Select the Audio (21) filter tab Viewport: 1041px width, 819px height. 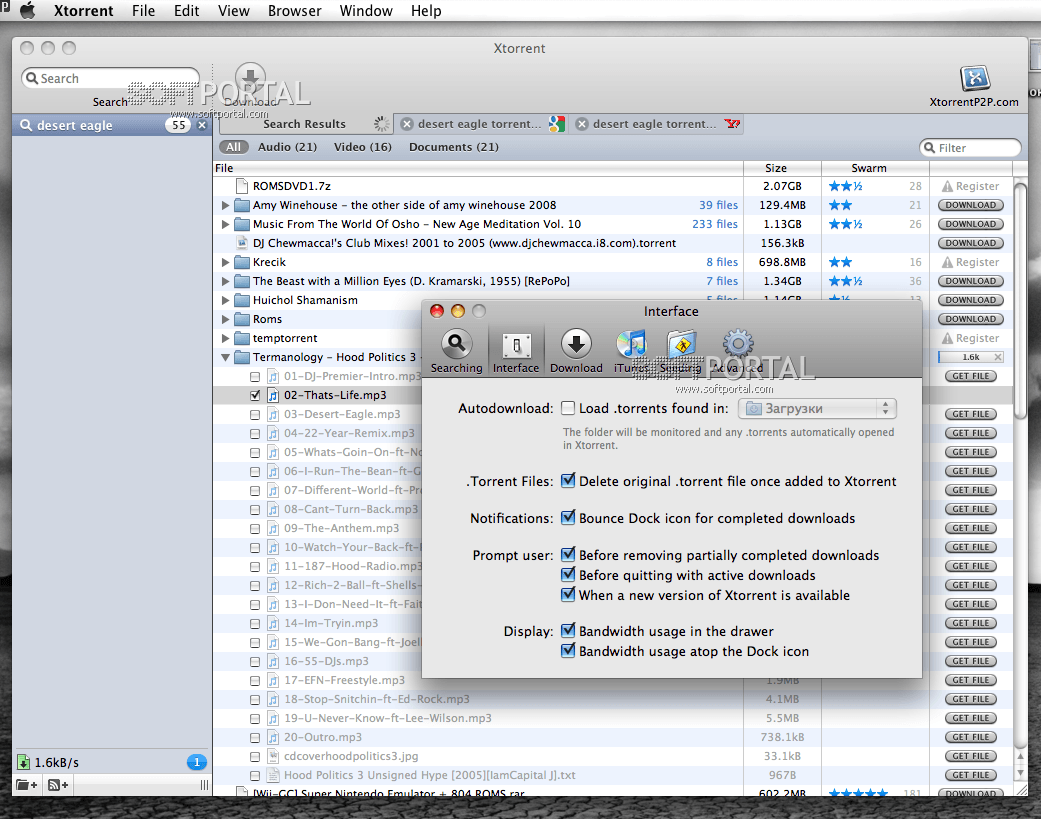click(x=287, y=147)
